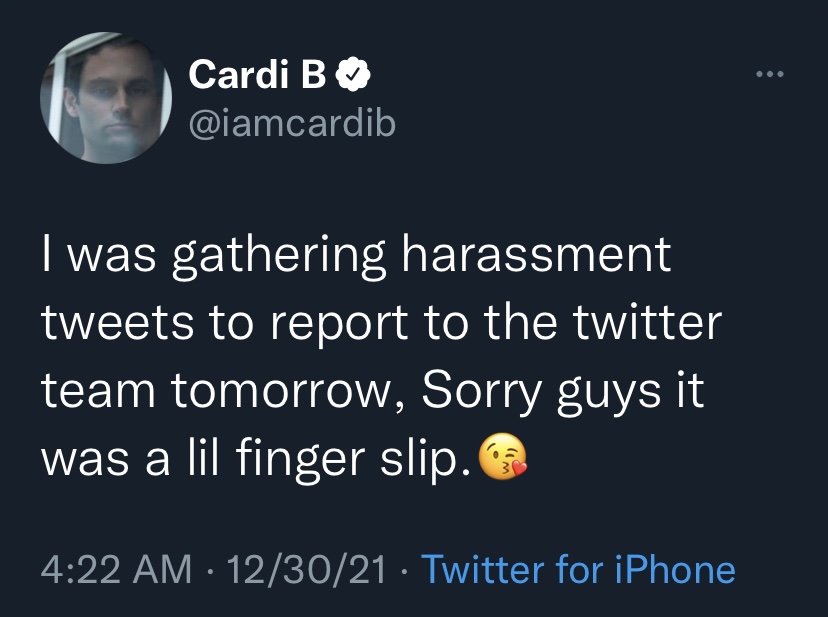Open the Twitter for iPhone source link

click(578, 569)
